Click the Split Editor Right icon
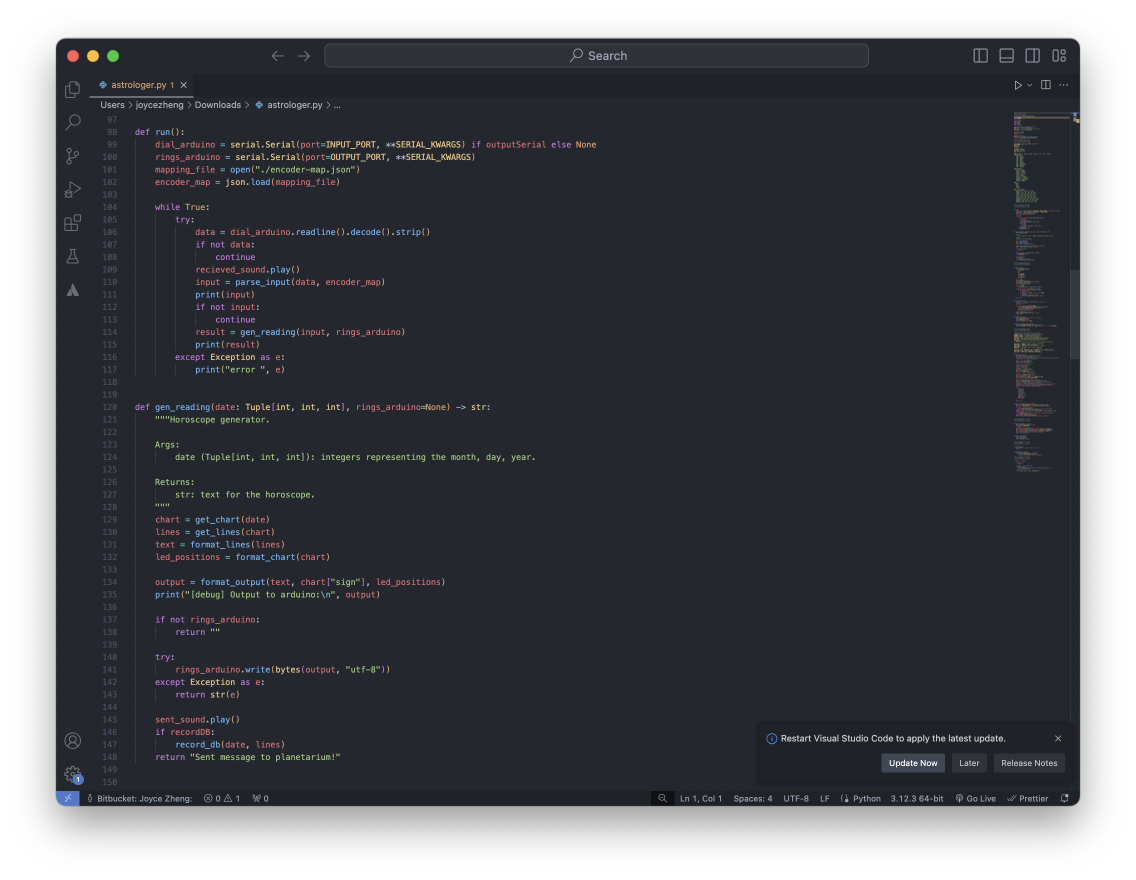Viewport: 1136px width, 880px height. tap(1046, 85)
